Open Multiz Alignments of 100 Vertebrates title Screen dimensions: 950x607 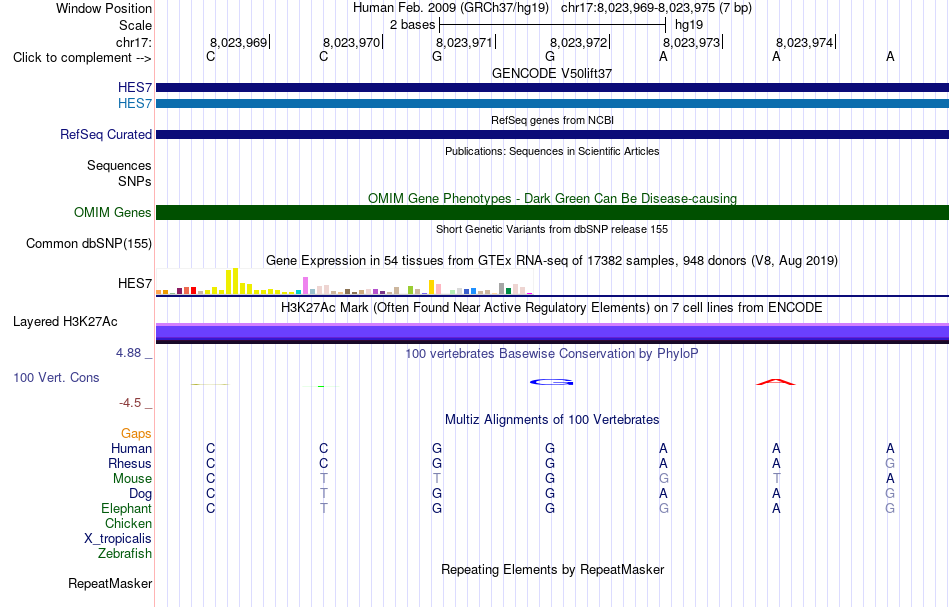(x=552, y=419)
